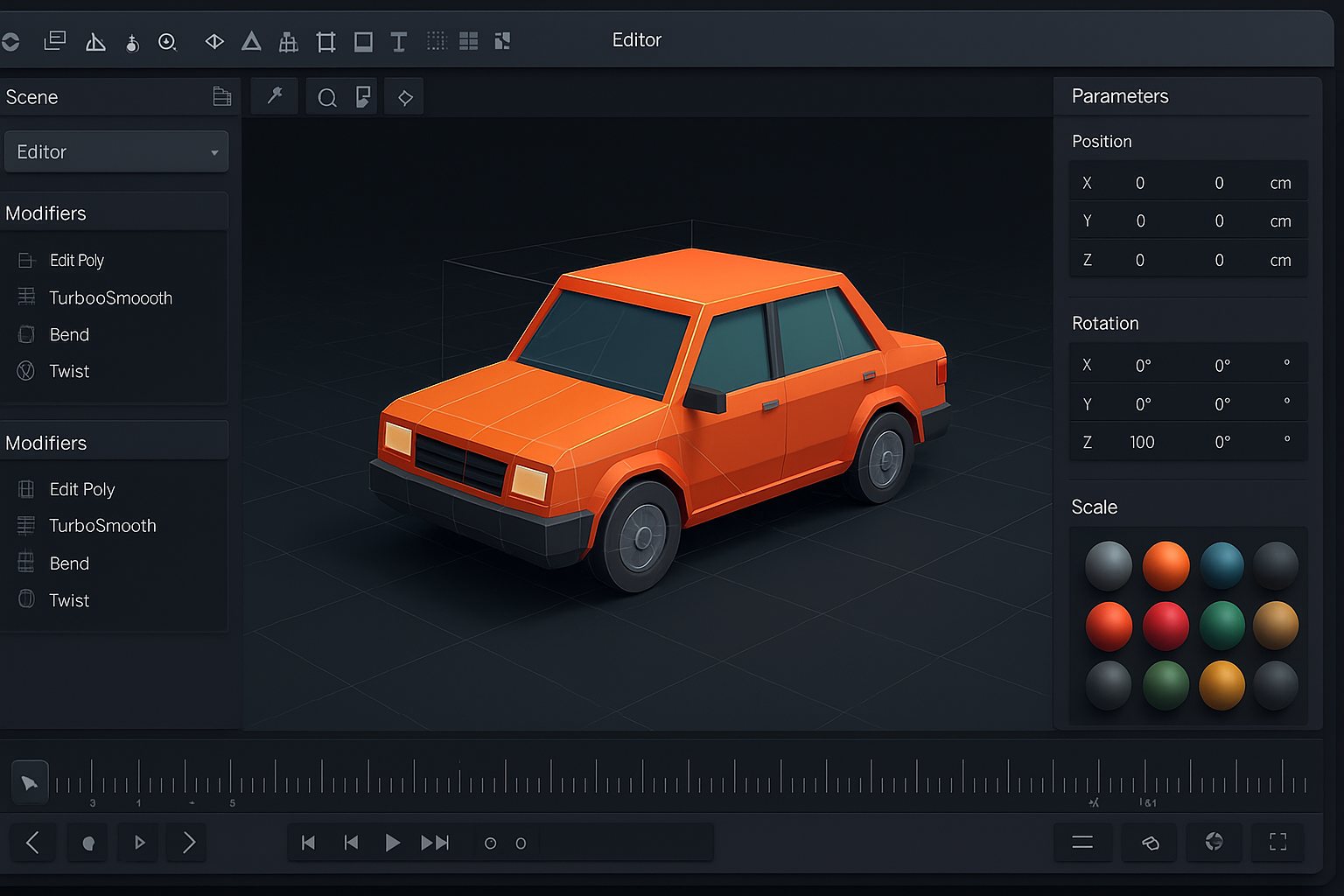1344x896 pixels.
Task: Click the Rotation Z value field showing 100
Action: (x=1141, y=442)
